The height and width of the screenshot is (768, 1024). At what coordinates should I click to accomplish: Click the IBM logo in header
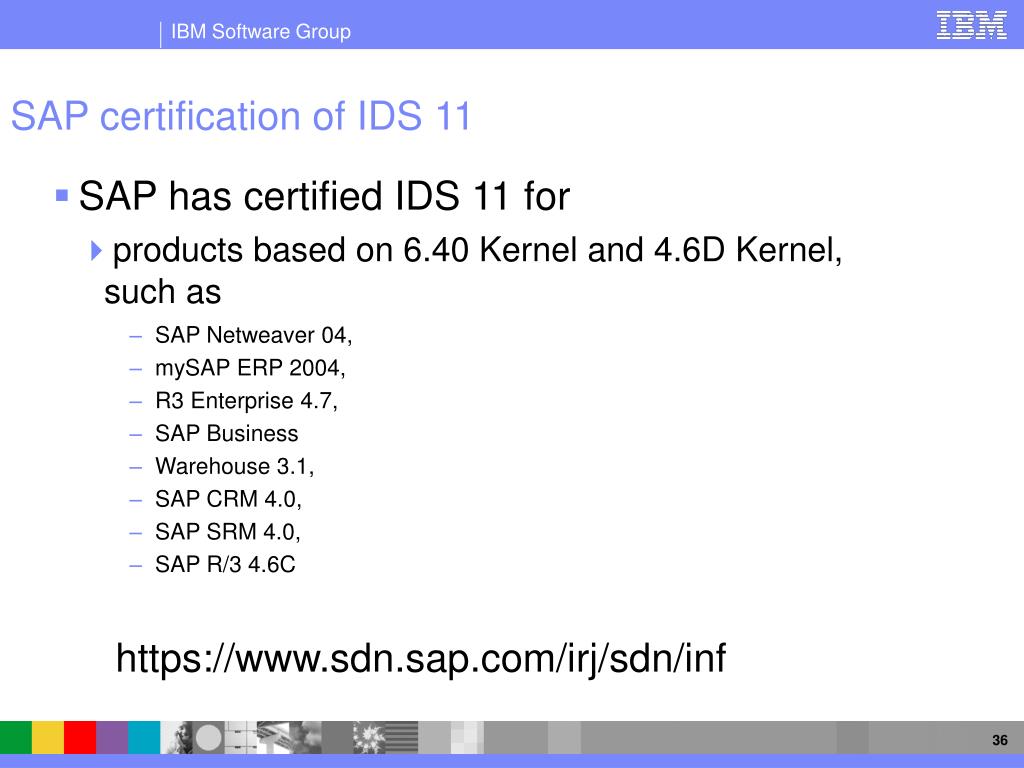click(971, 25)
